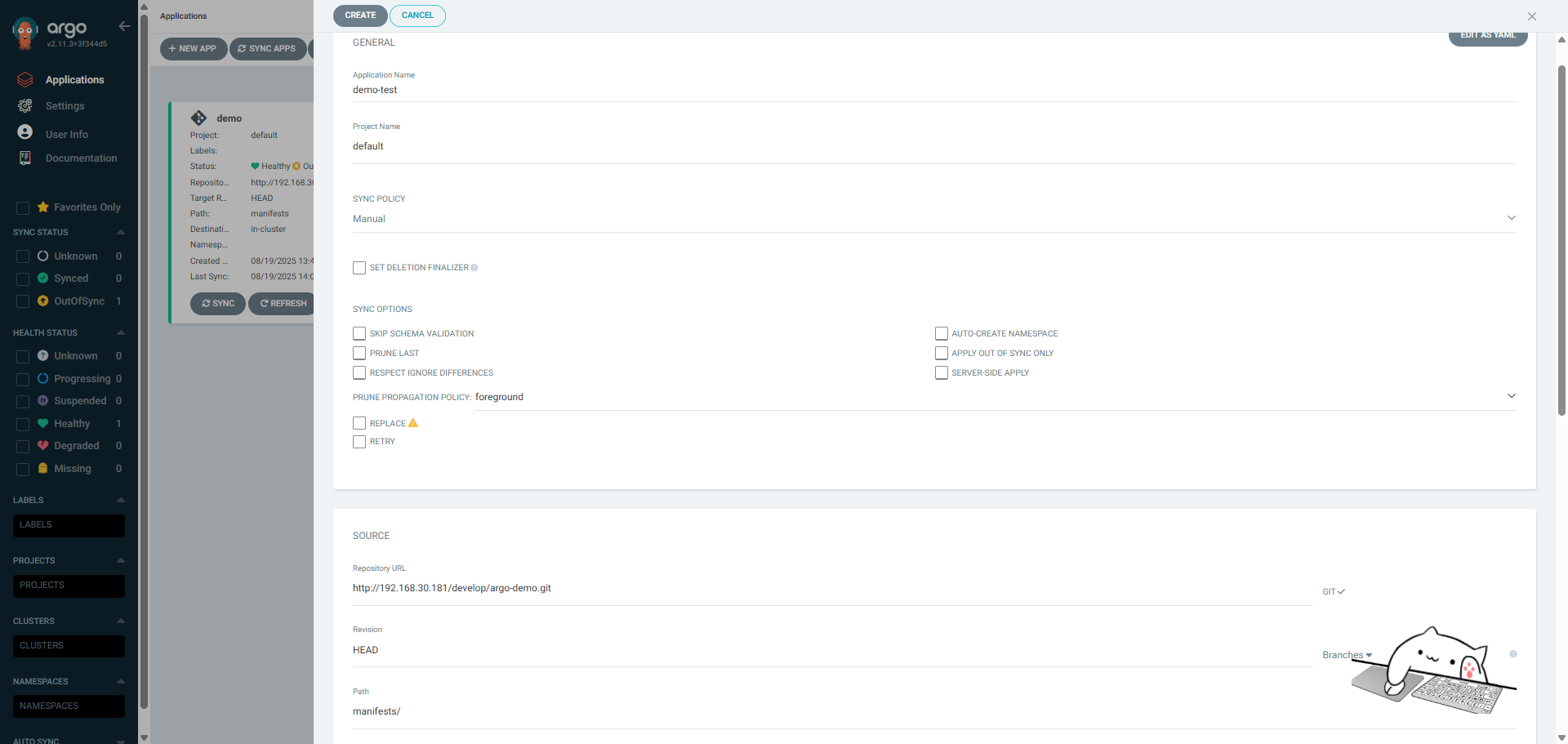Click the New App button

pos(193,49)
